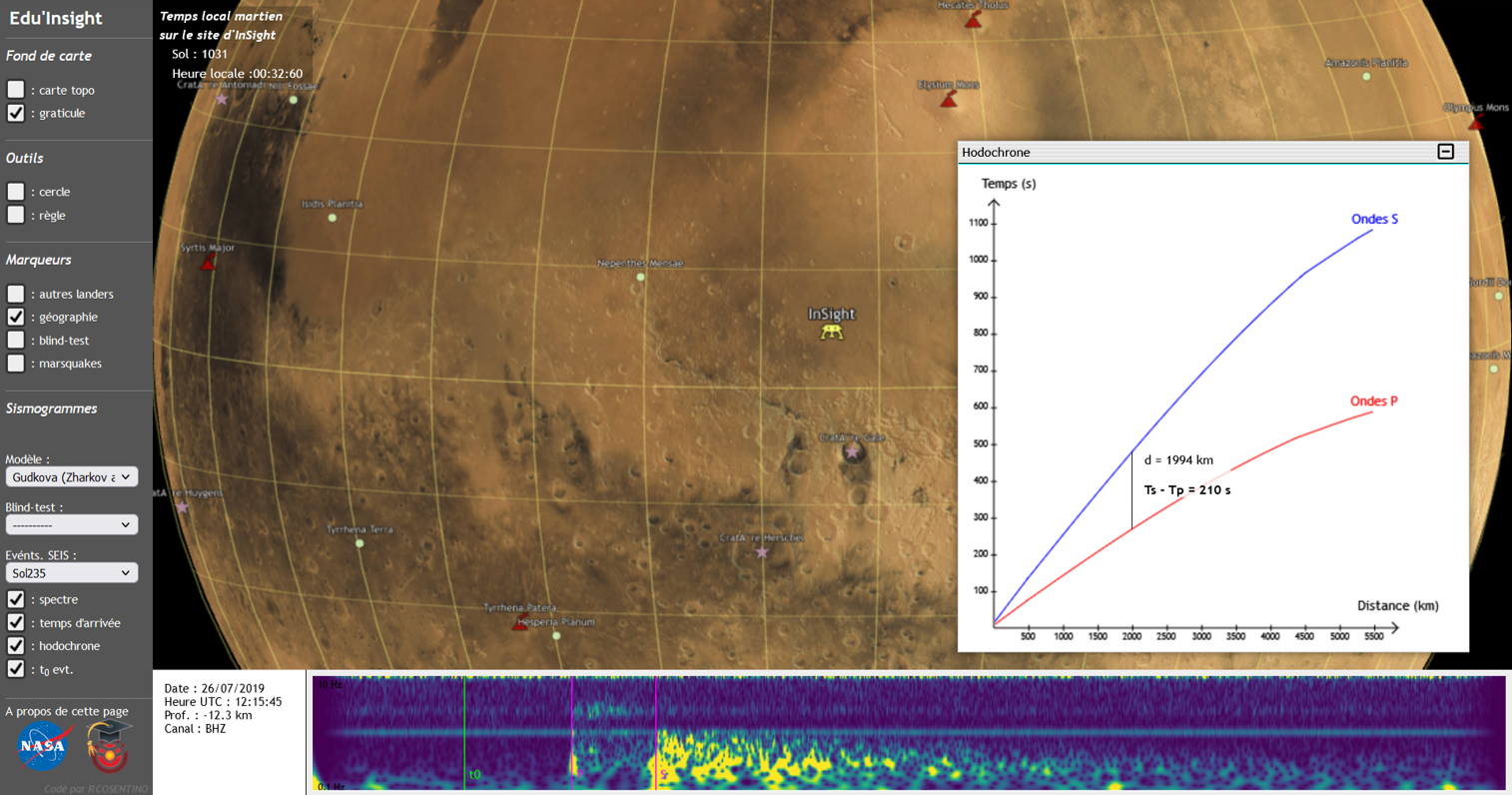Uncheck the hodochrone checkbox
1512x795 pixels.
(16, 646)
